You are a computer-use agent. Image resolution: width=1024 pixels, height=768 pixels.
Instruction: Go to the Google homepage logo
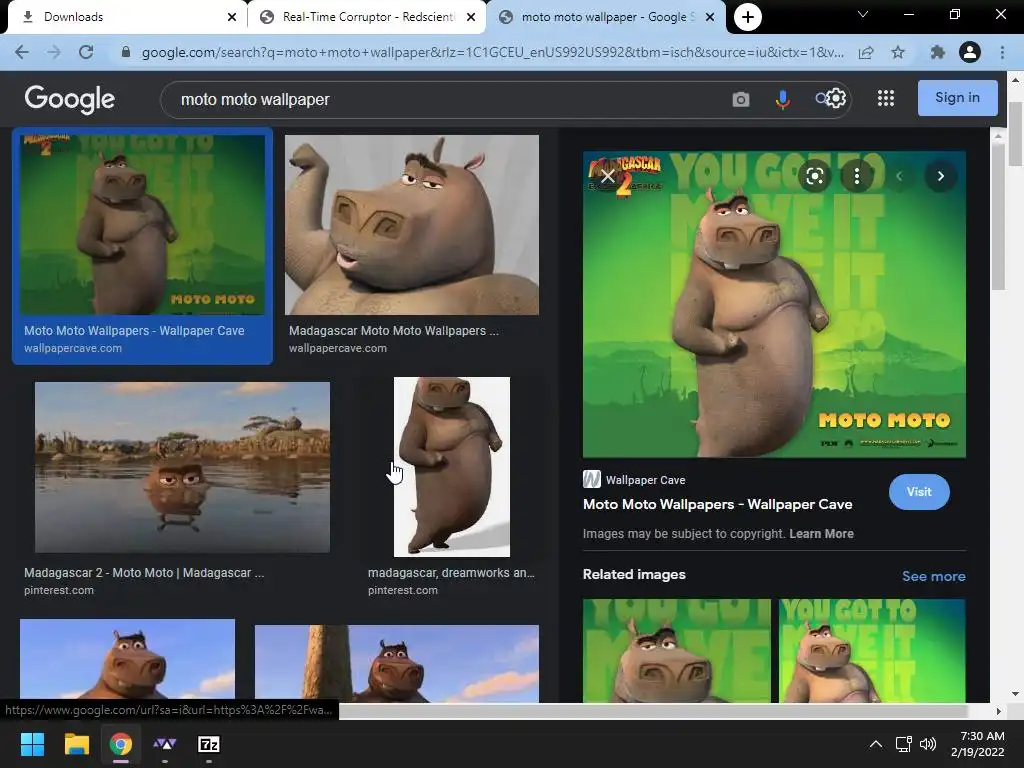coord(69,99)
